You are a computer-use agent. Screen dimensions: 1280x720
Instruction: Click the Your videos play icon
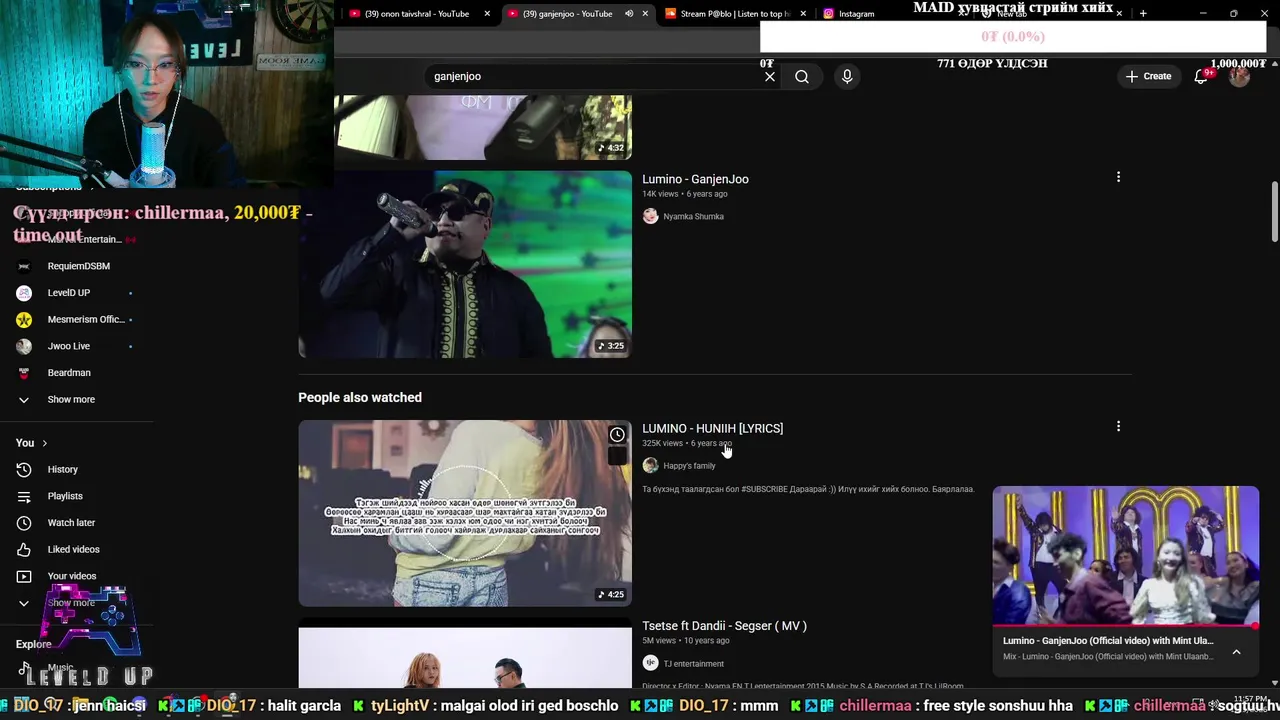24,576
